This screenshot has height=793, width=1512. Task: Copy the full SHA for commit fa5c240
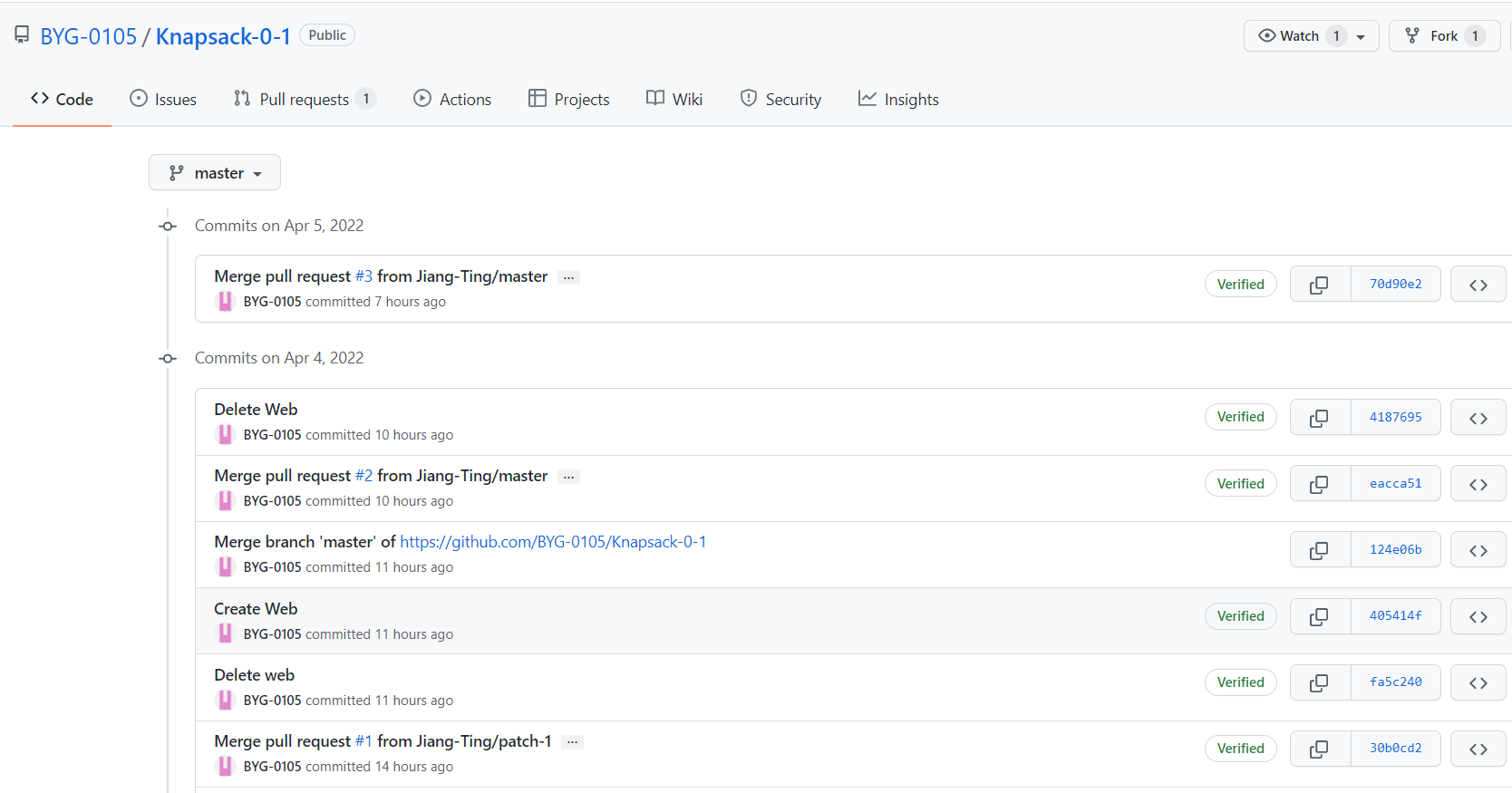(1320, 682)
